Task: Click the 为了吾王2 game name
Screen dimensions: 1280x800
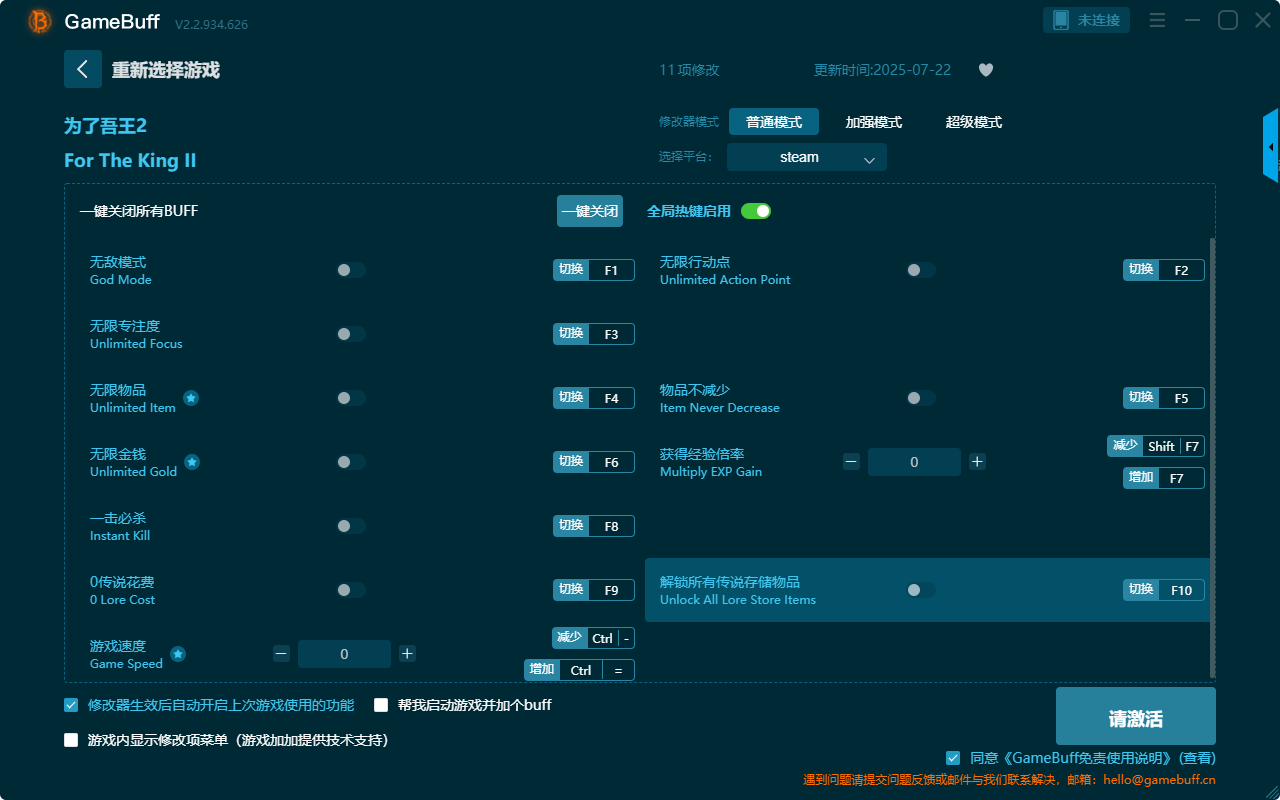Action: [105, 126]
